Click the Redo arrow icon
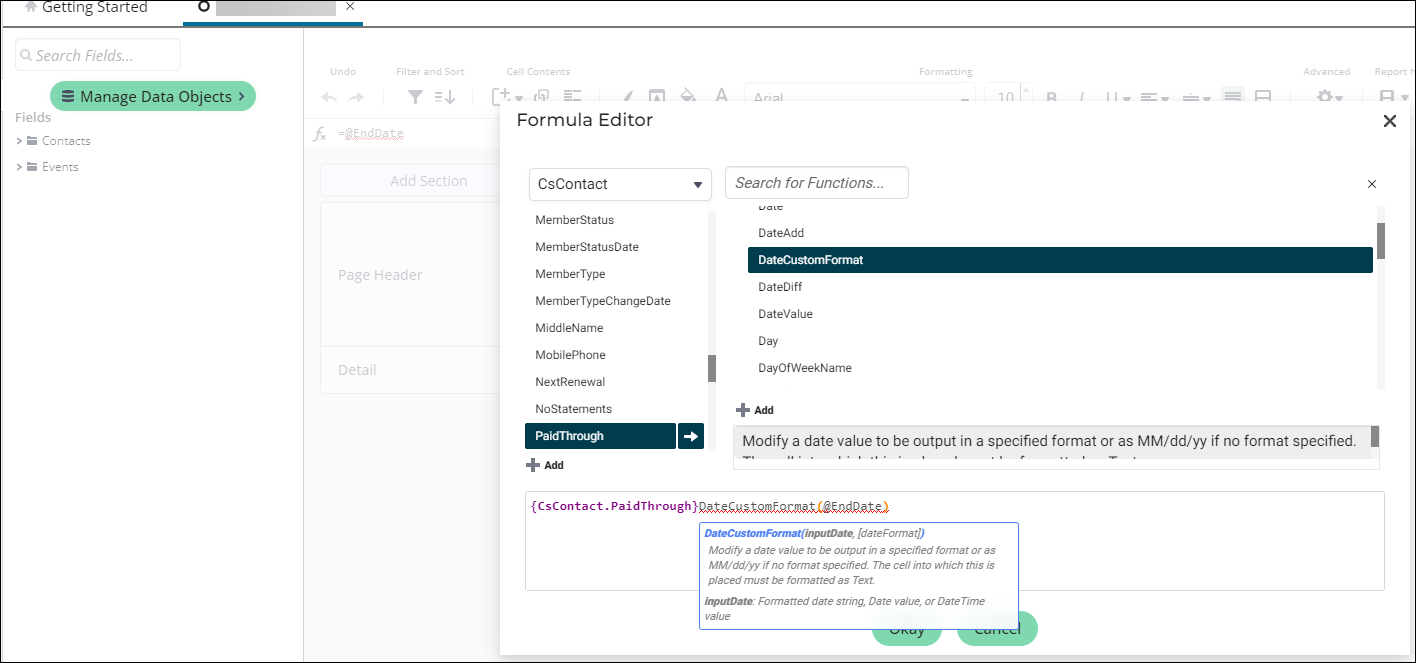This screenshot has width=1416, height=663. point(356,97)
